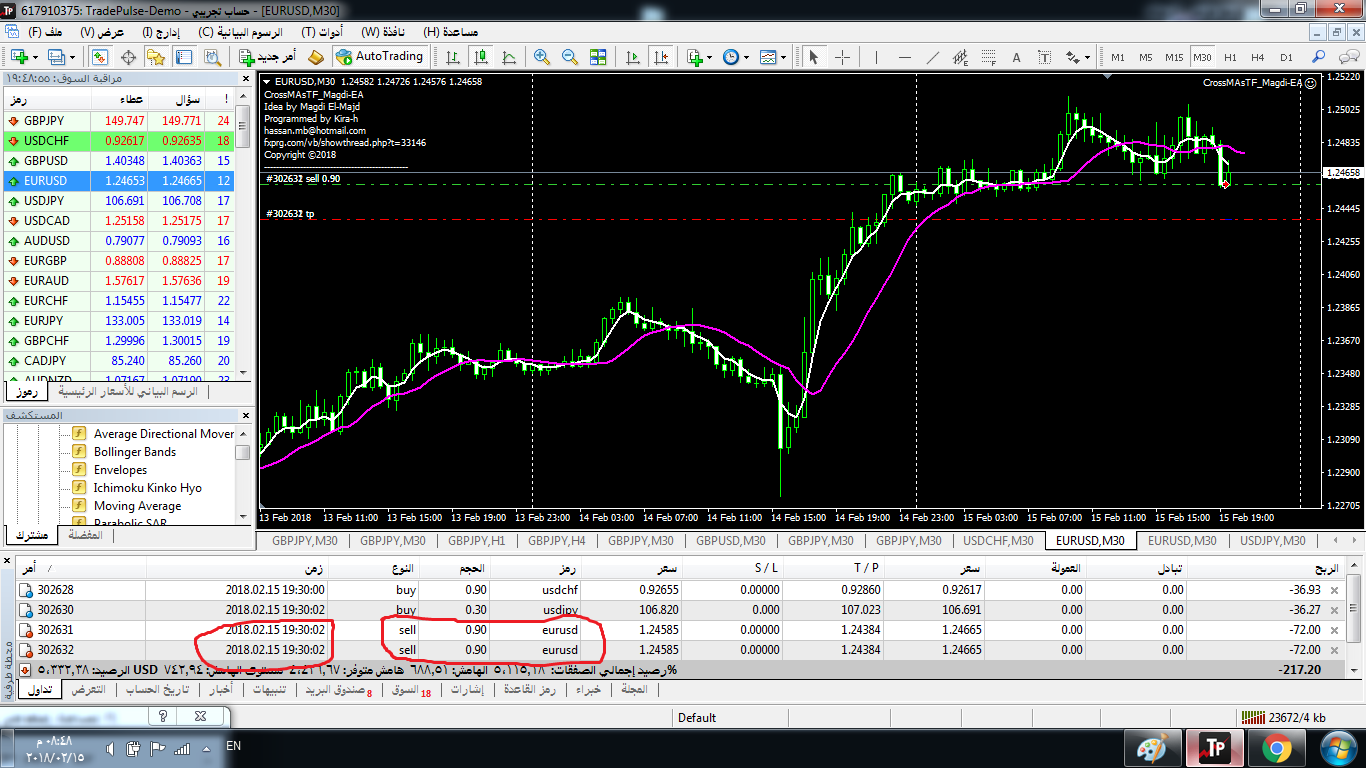Viewport: 1366px width, 768px height.
Task: Toggle the Auto Scroll chart icon
Action: pyautogui.click(x=633, y=57)
